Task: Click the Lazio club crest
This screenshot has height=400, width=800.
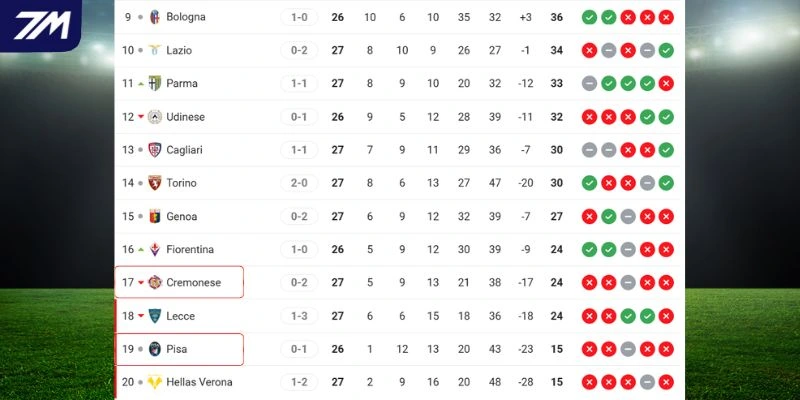Action: click(155, 50)
